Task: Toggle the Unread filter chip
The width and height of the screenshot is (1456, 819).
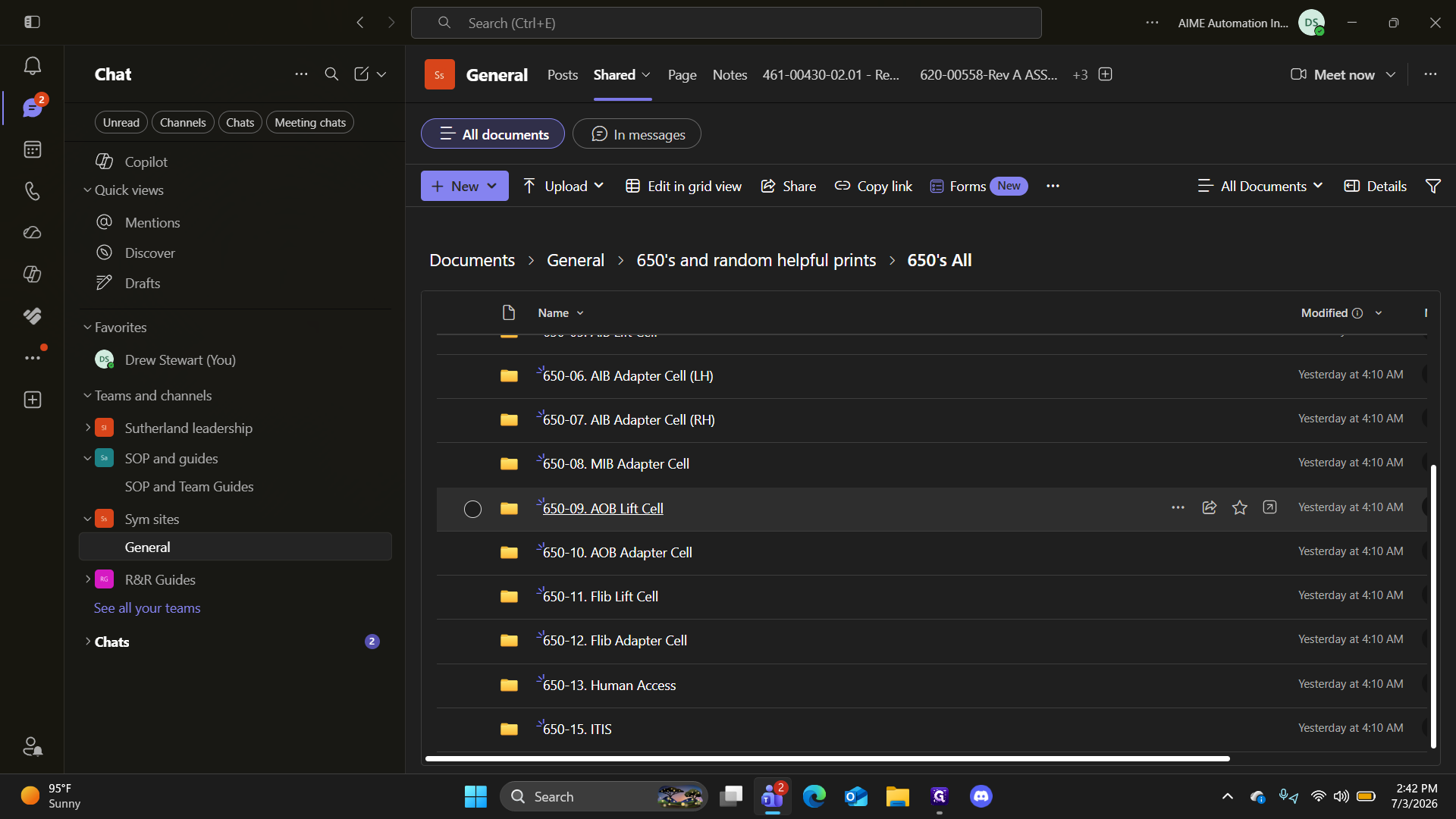Action: click(121, 122)
